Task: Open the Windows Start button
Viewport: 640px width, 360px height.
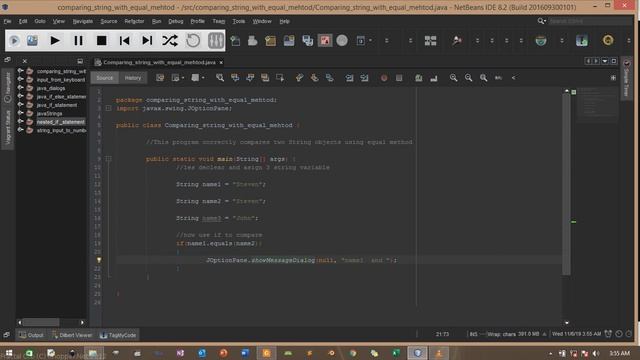Action: tap(9, 353)
